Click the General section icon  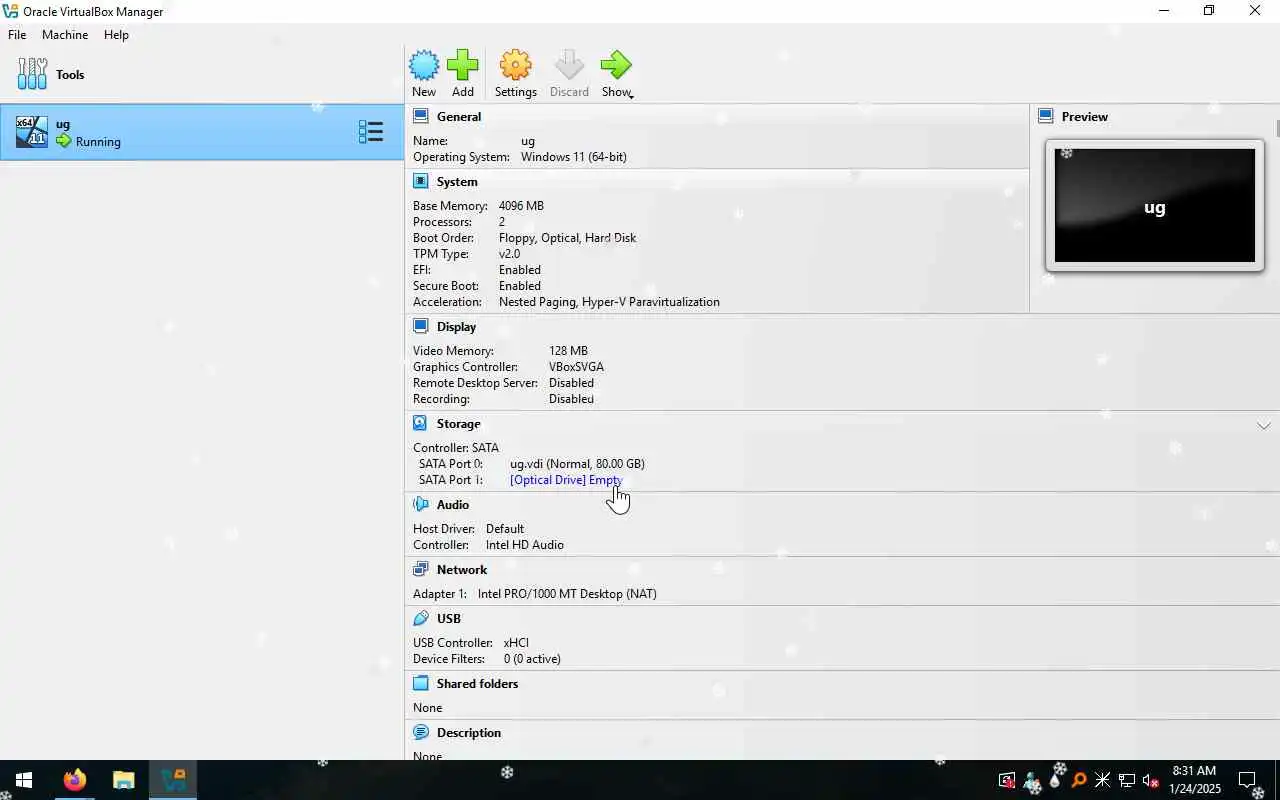421,117
